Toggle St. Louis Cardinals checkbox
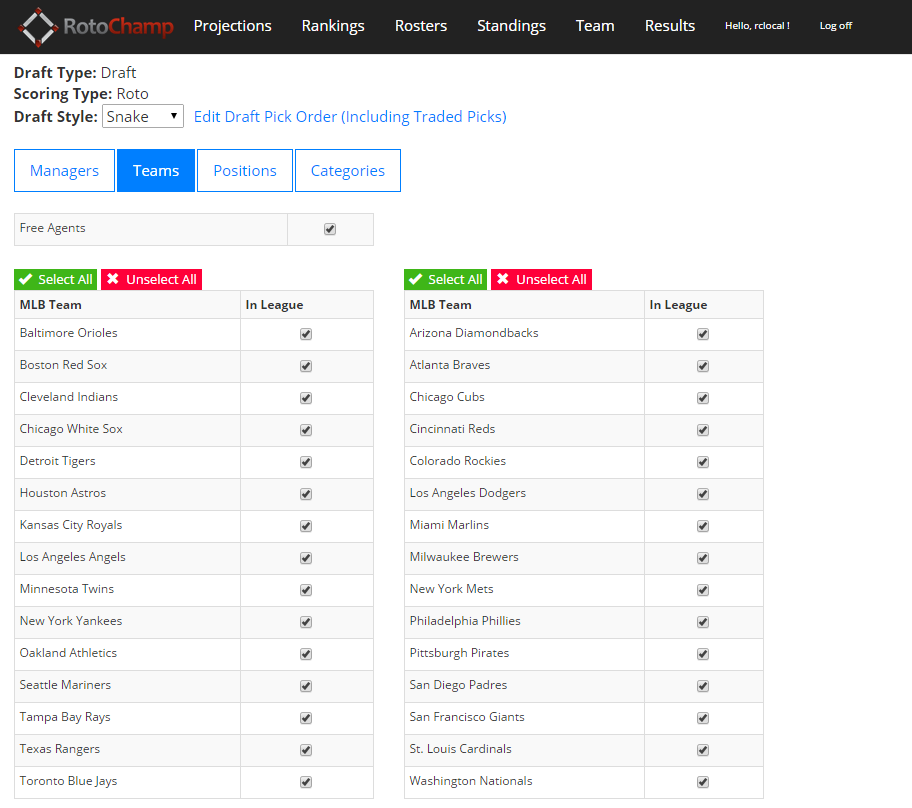 [x=703, y=750]
